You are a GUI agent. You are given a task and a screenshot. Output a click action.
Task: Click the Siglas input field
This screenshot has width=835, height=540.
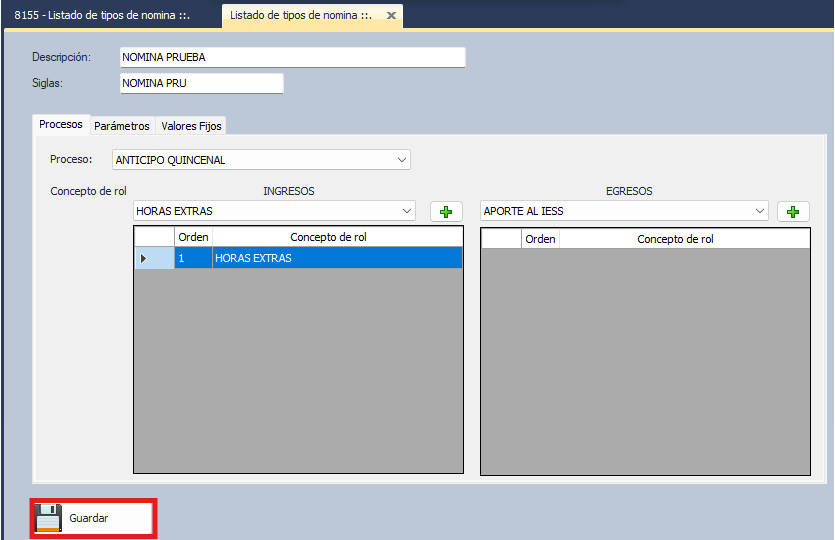[x=201, y=84]
